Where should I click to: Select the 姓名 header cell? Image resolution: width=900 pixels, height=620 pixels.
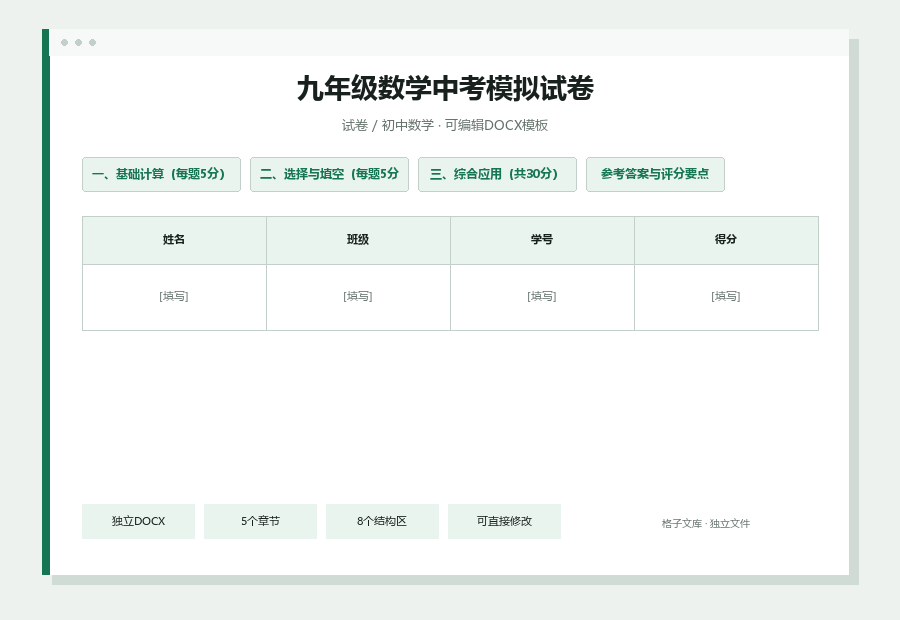coord(174,241)
